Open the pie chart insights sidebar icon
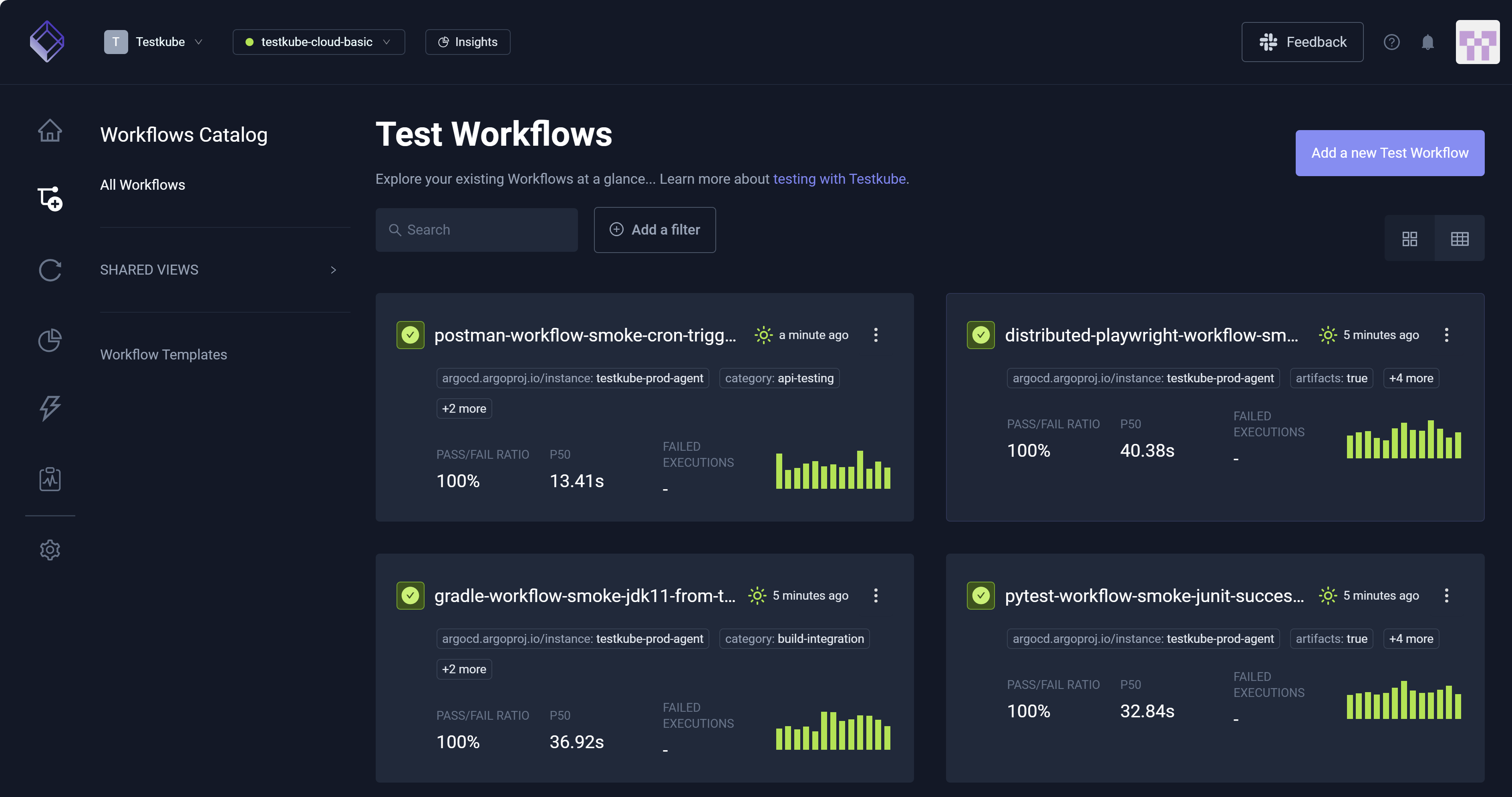The width and height of the screenshot is (1512, 797). 50,340
